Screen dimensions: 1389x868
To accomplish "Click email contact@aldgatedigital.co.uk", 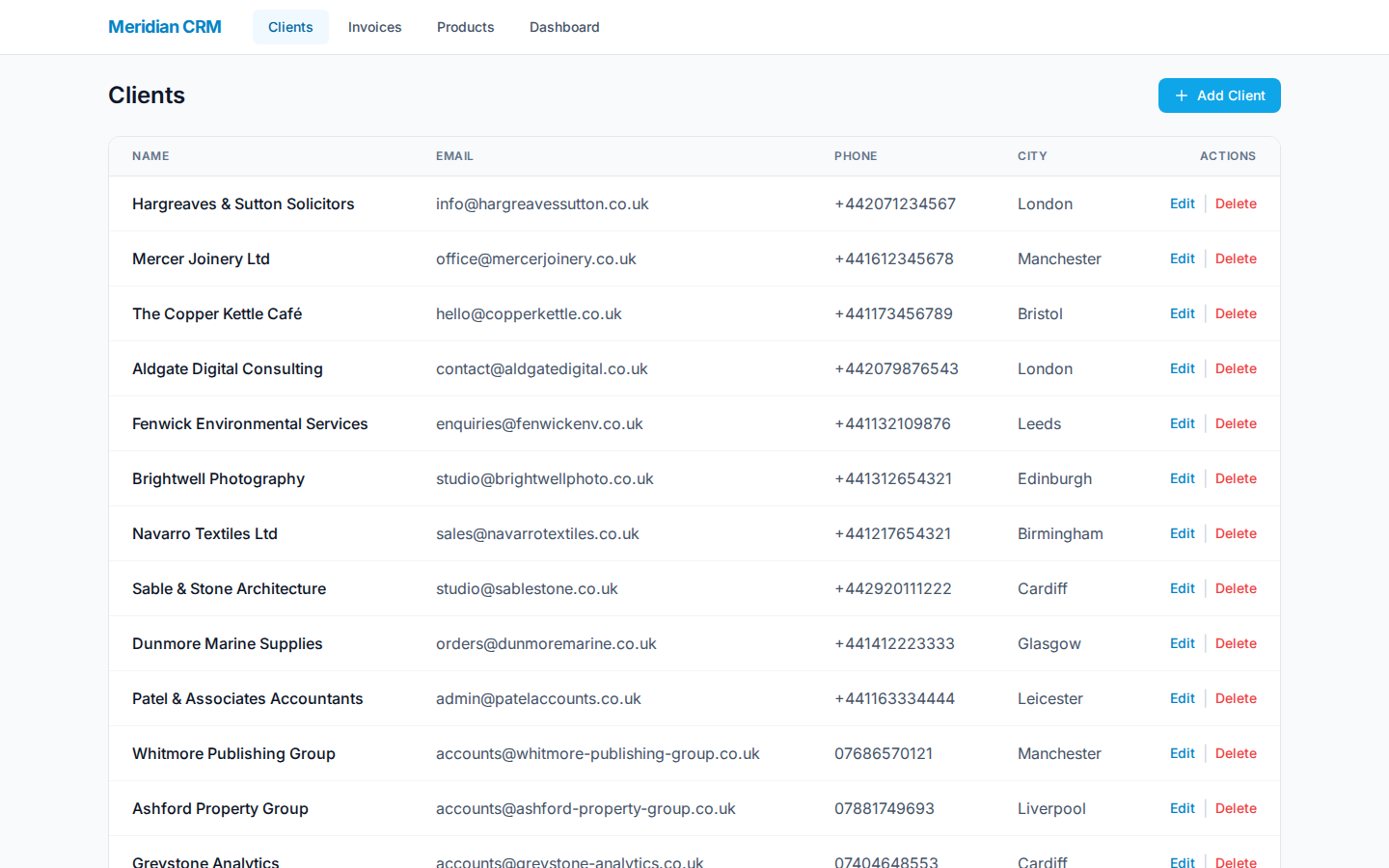I will [542, 368].
